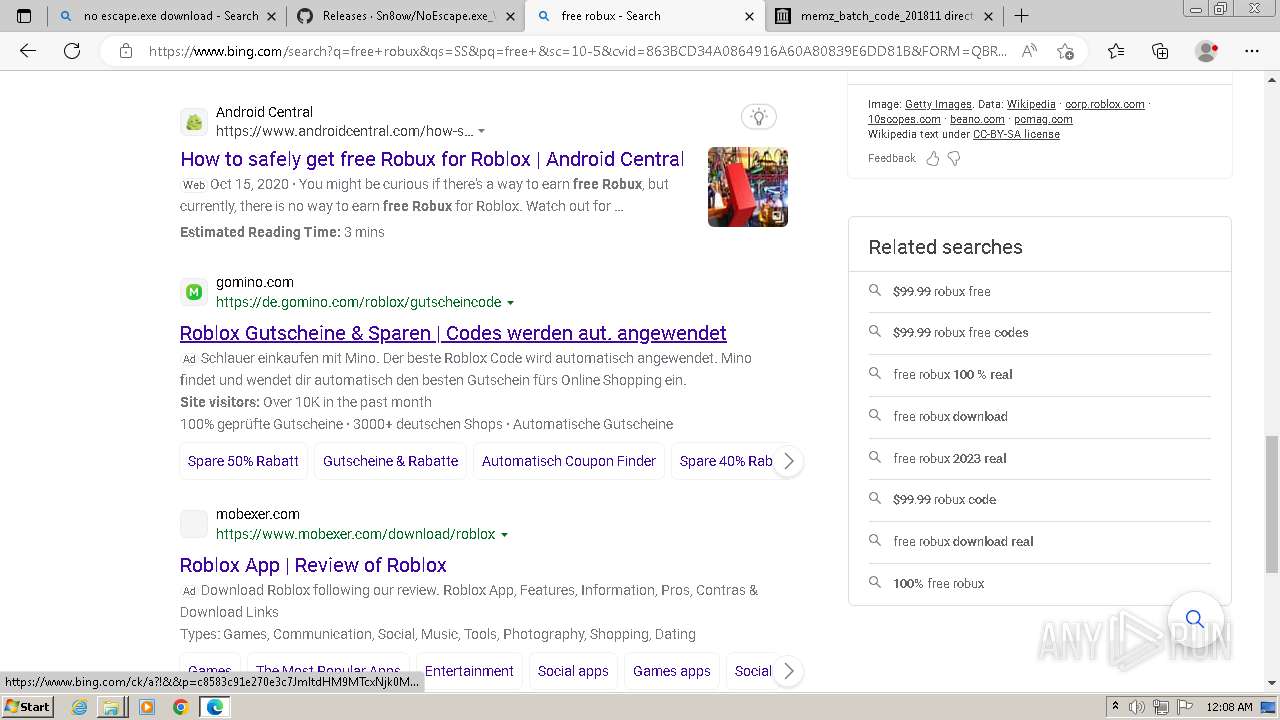
Task: Add this page to favorites
Action: (1065, 51)
